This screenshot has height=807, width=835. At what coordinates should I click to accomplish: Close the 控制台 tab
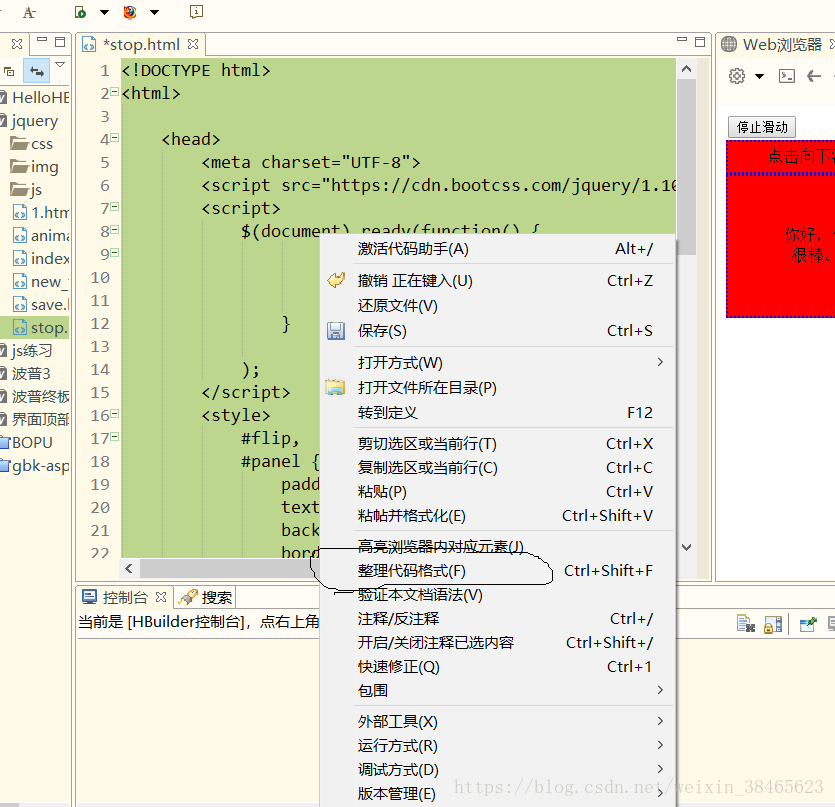pos(161,597)
